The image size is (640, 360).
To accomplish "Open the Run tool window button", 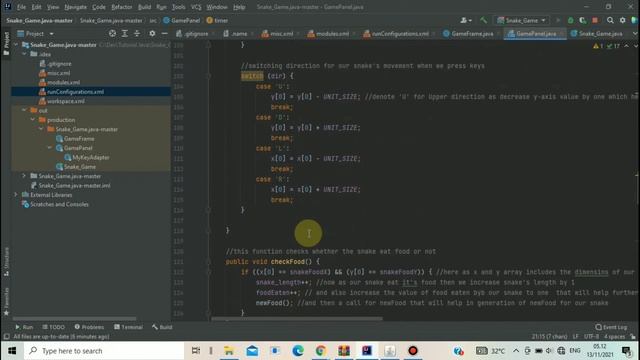I will pos(24,327).
